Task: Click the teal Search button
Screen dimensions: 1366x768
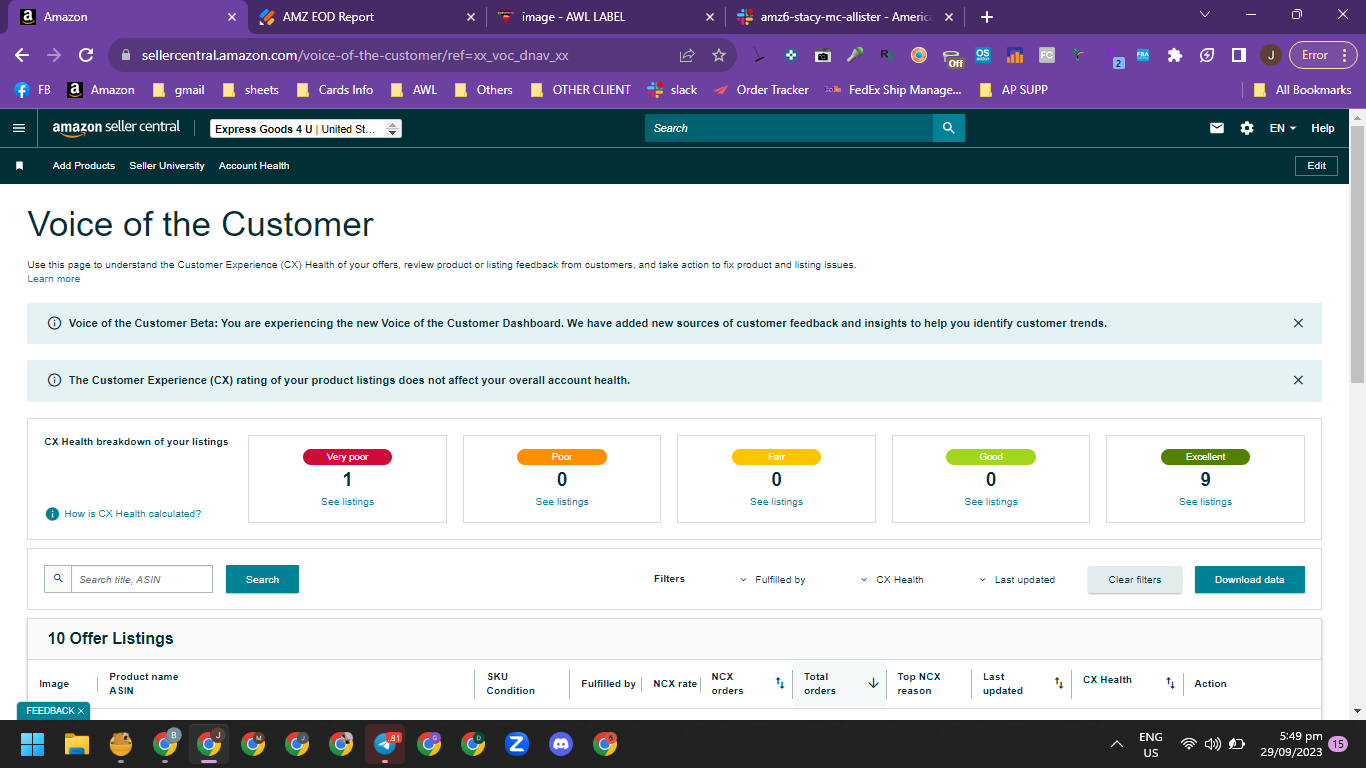Action: pyautogui.click(x=262, y=580)
